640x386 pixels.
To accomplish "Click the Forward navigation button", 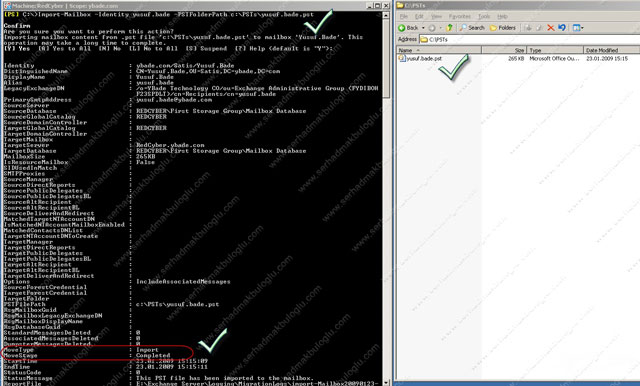I will click(432, 28).
